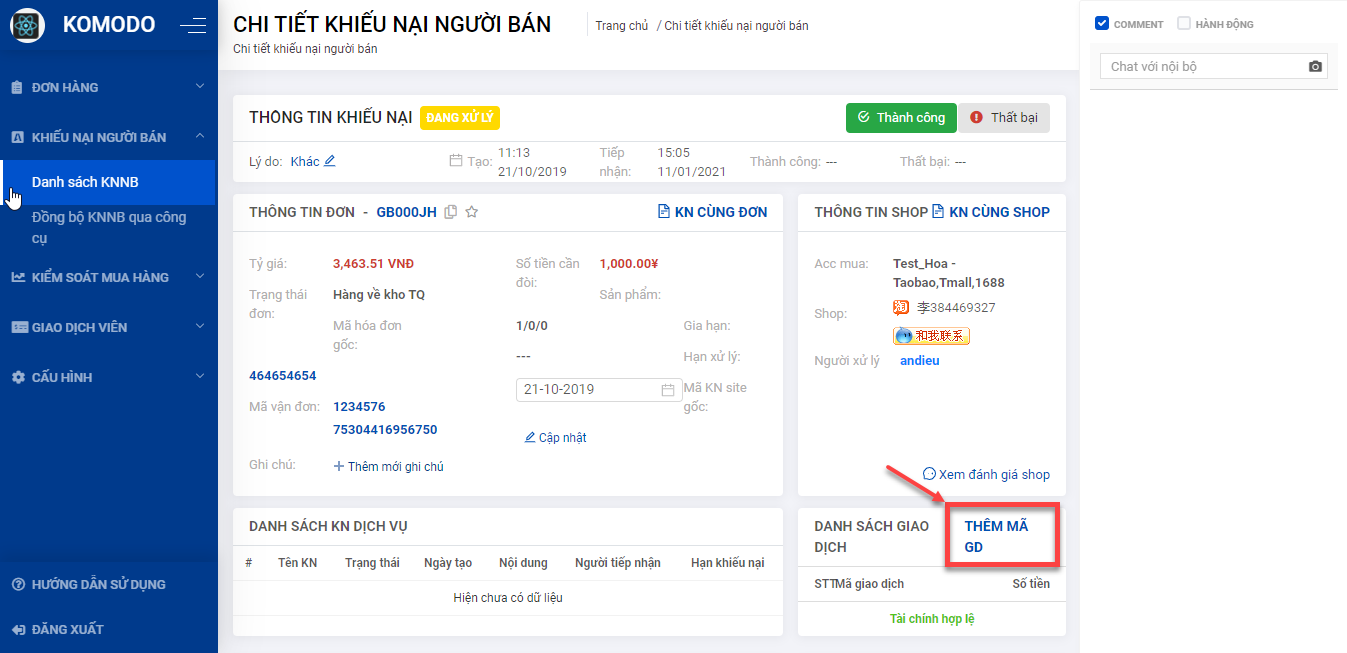Open the calendar icon in the date field
Image resolution: width=1347 pixels, height=653 pixels.
click(x=667, y=390)
